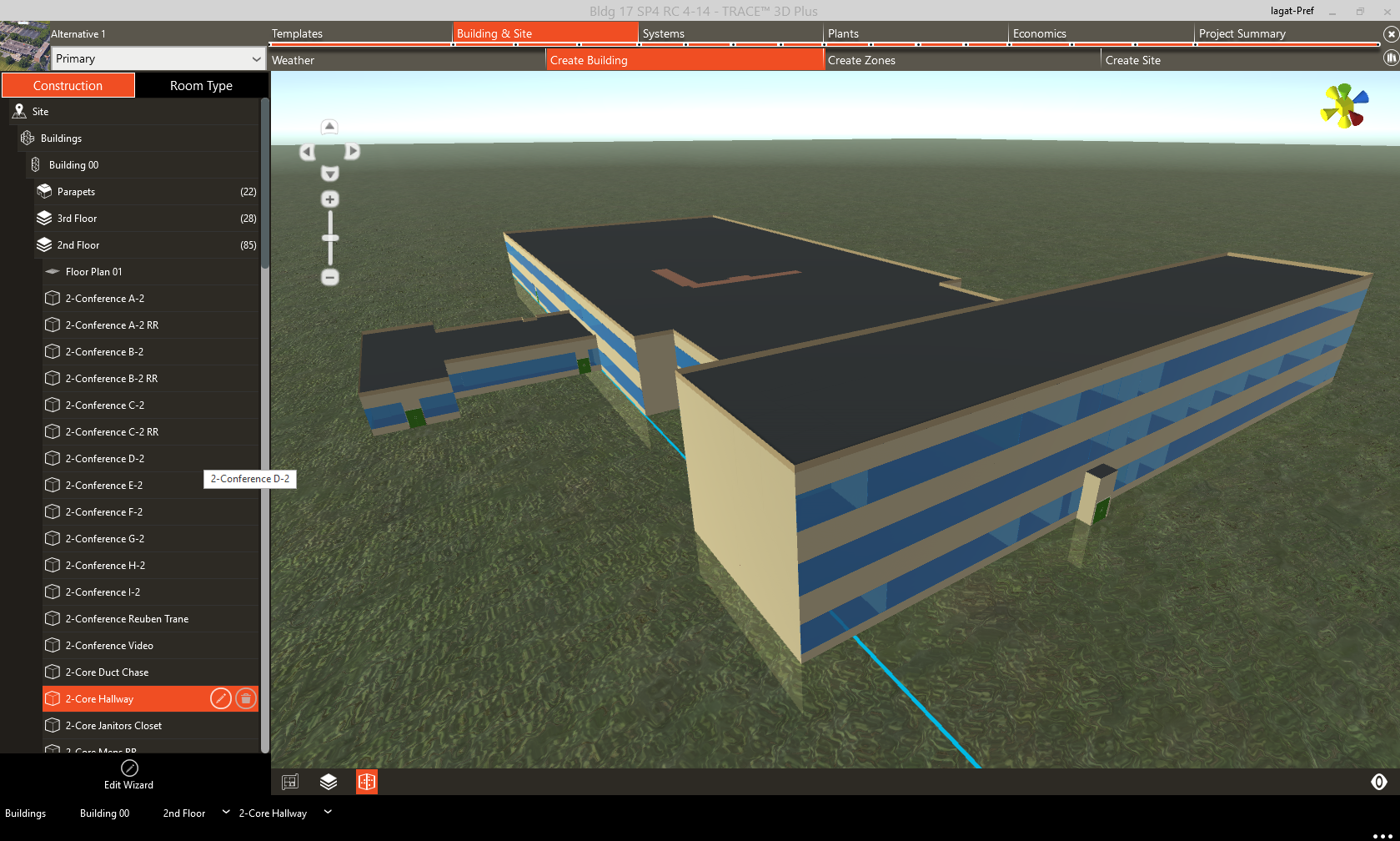Image resolution: width=1400 pixels, height=841 pixels.
Task: Switch to Room Type view
Action: click(201, 86)
